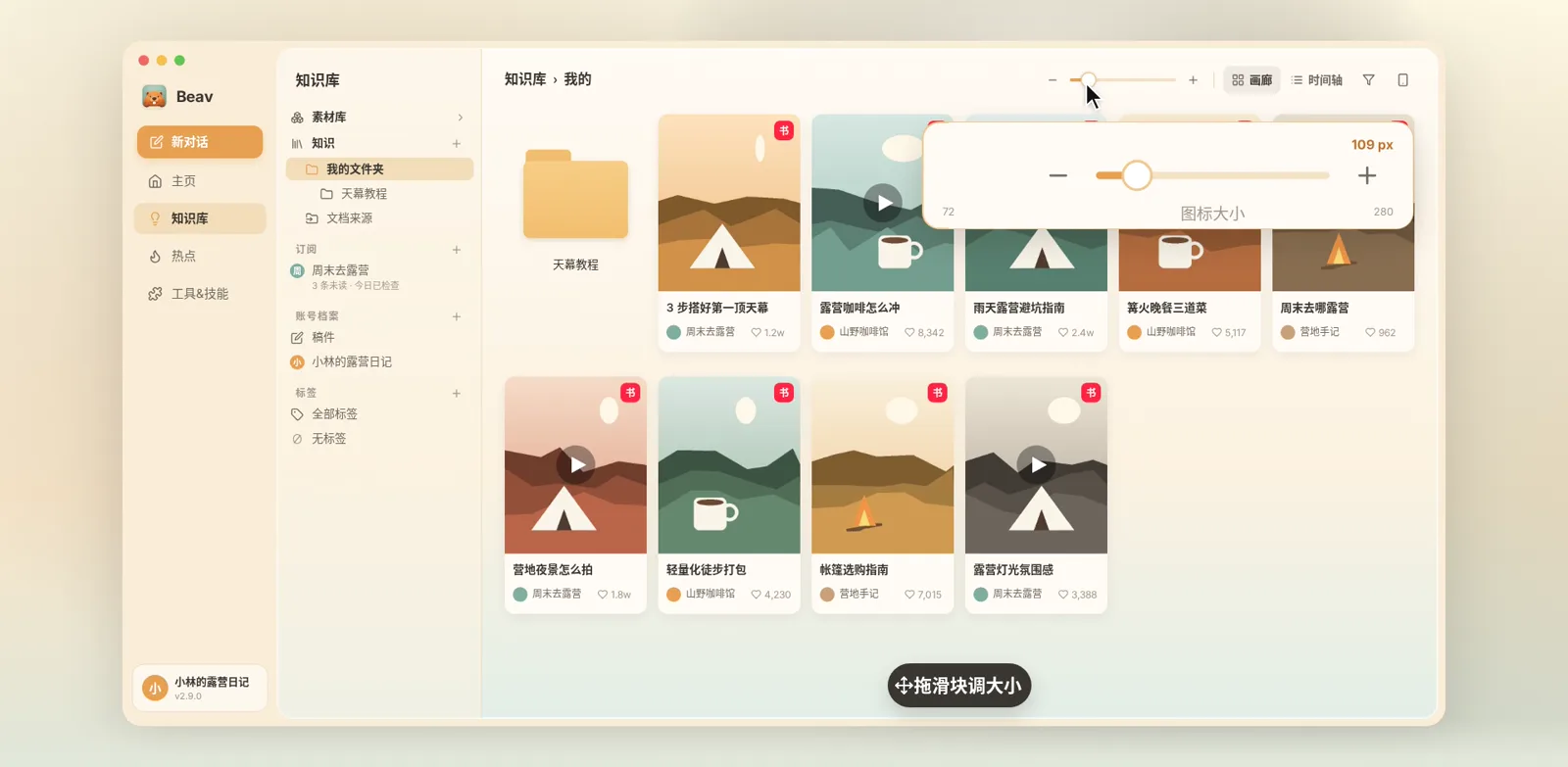The image size is (1568, 767).
Task: Open the 周末去露营 subscription
Action: coord(379,276)
